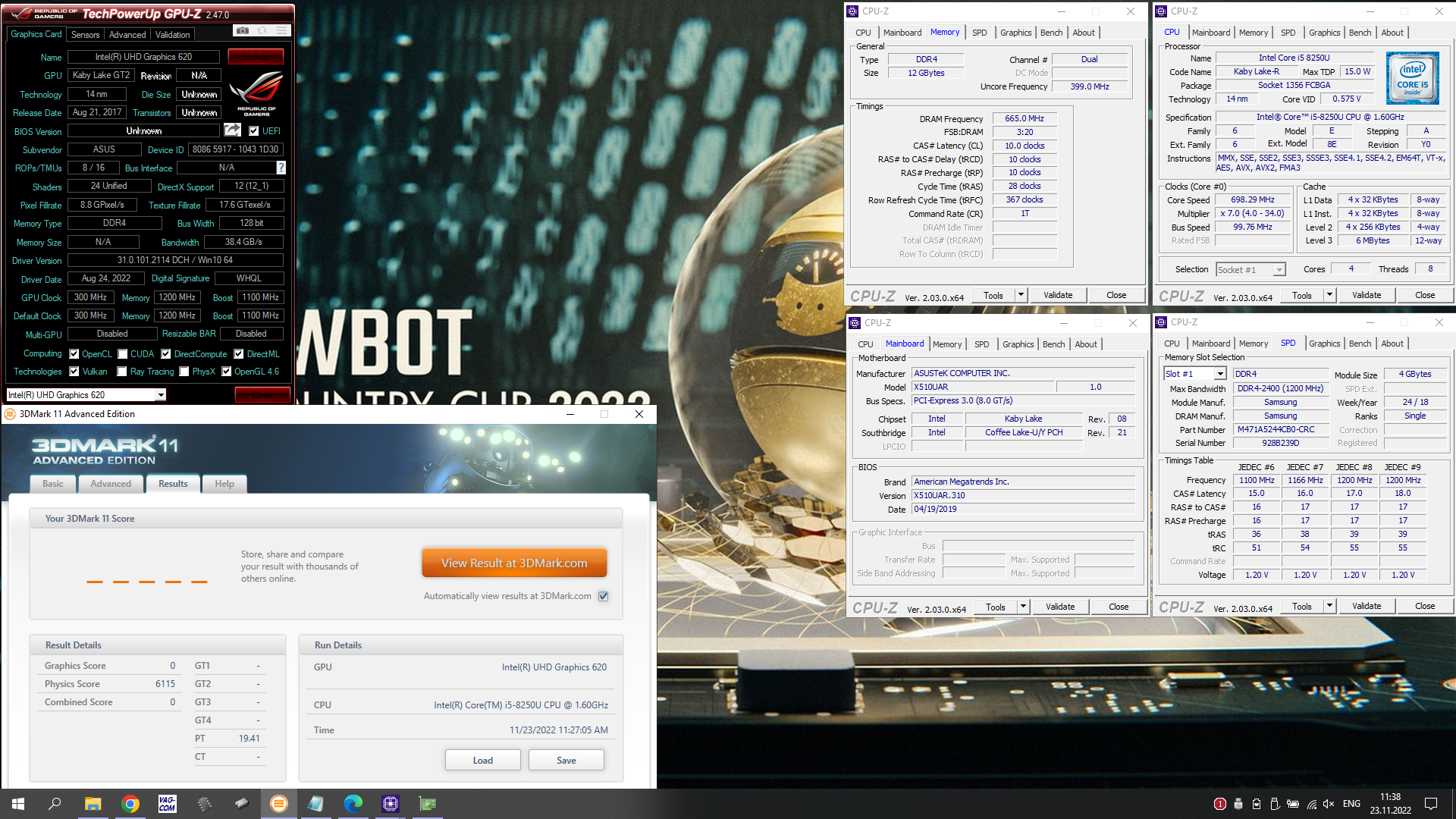Open the Slot #1 dropdown in CPU-Z SPD
Screen dimensions: 1456x819
[x=1219, y=374]
